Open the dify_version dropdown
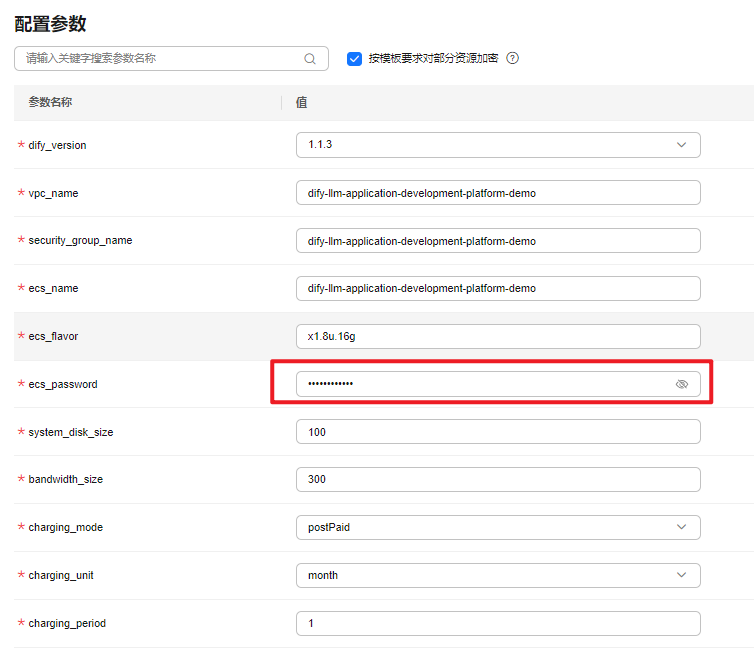Screen dimensions: 754x656 [x=498, y=145]
